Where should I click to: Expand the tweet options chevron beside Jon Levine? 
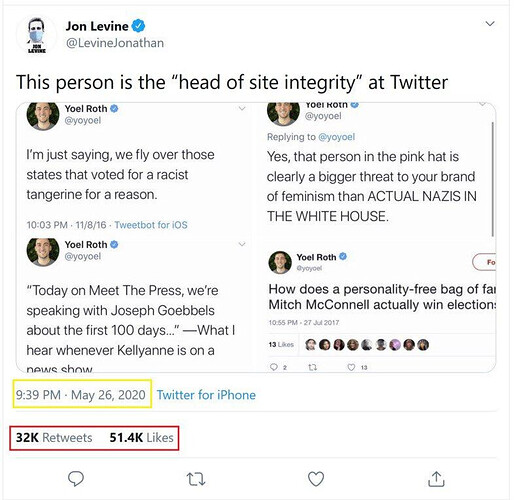pyautogui.click(x=490, y=24)
